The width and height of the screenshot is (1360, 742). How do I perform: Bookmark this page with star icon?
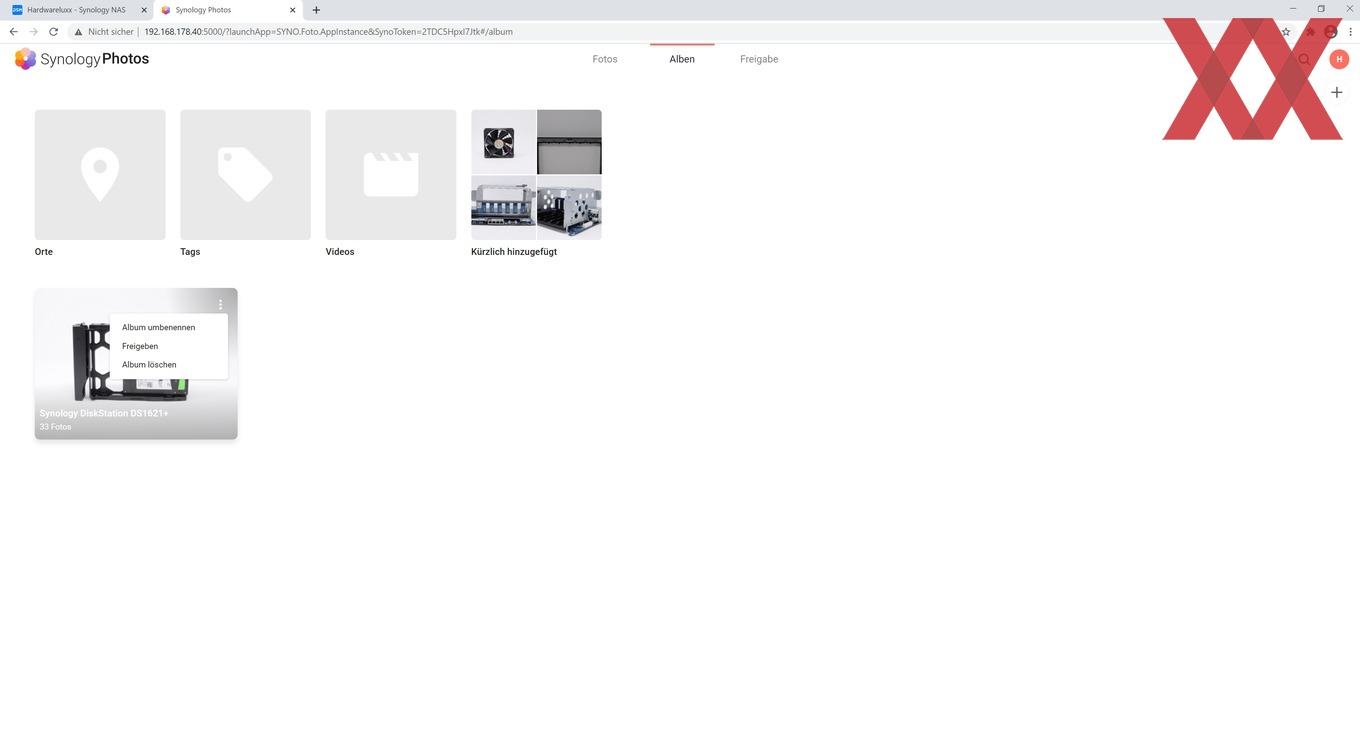1286,32
